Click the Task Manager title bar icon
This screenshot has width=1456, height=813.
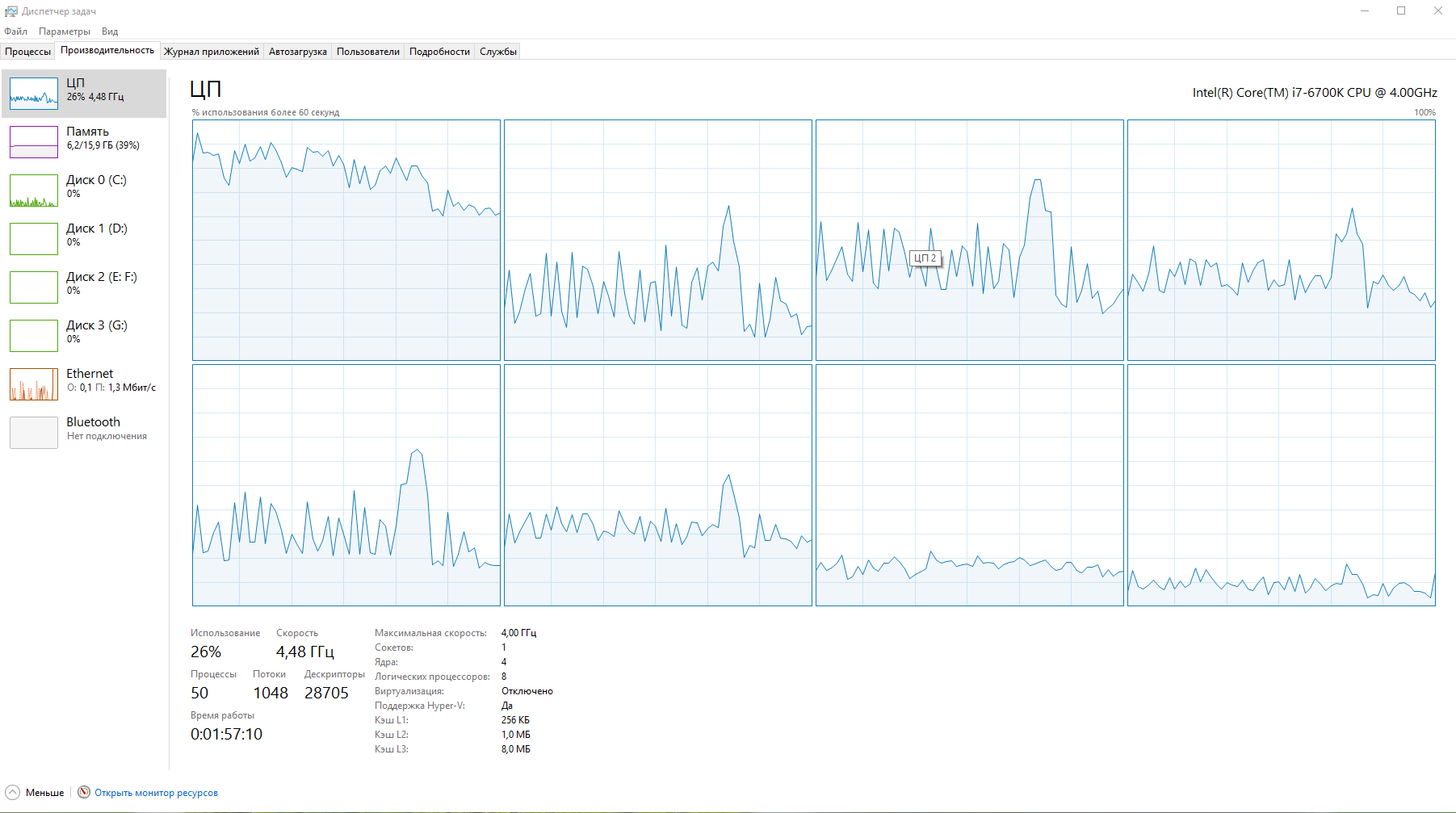(11, 11)
